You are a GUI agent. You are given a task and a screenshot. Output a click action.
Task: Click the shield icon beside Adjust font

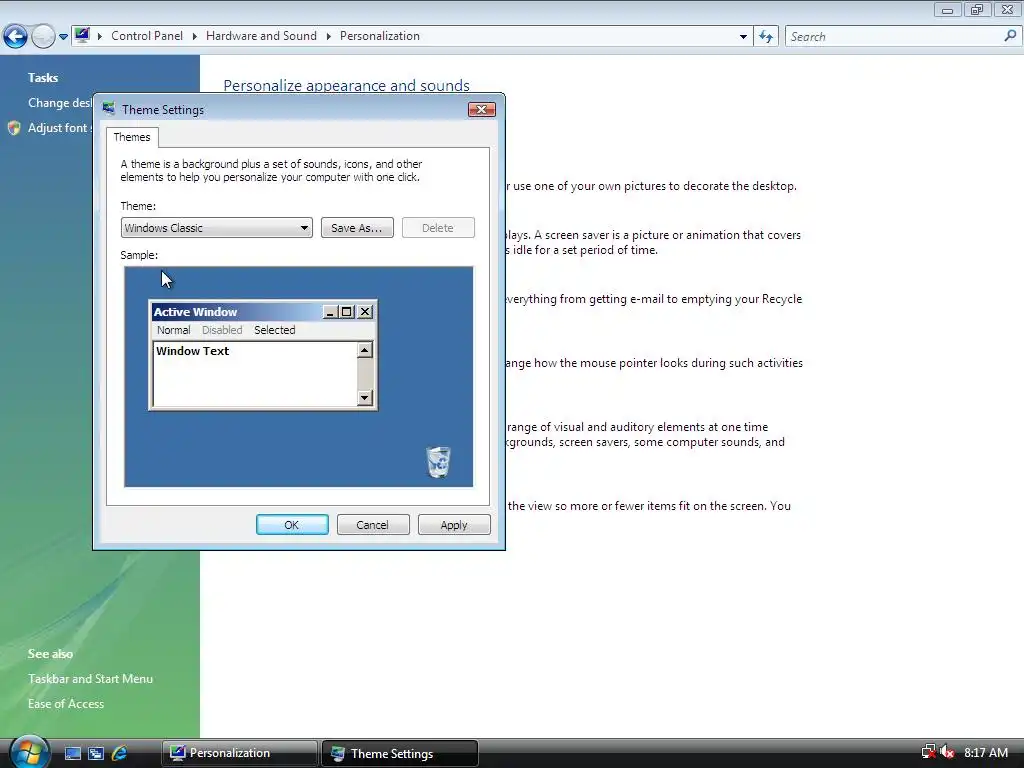14,128
